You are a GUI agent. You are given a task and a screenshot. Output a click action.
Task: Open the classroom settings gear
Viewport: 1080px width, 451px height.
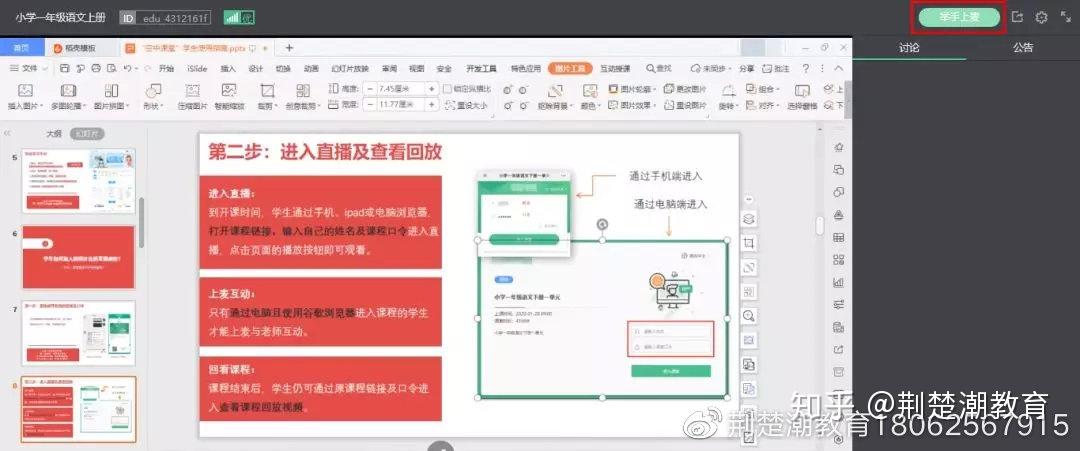pos(1041,17)
